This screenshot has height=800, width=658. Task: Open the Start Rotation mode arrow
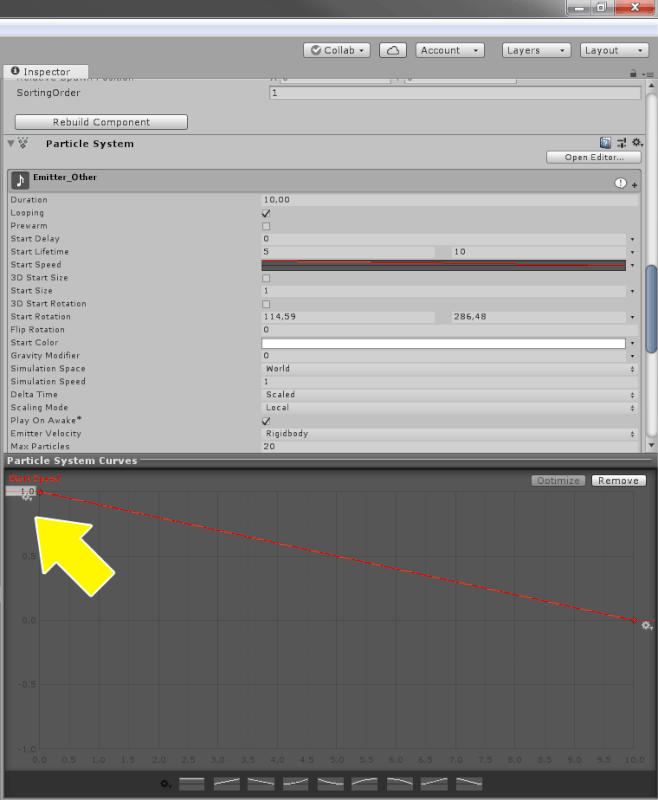pyautogui.click(x=632, y=317)
